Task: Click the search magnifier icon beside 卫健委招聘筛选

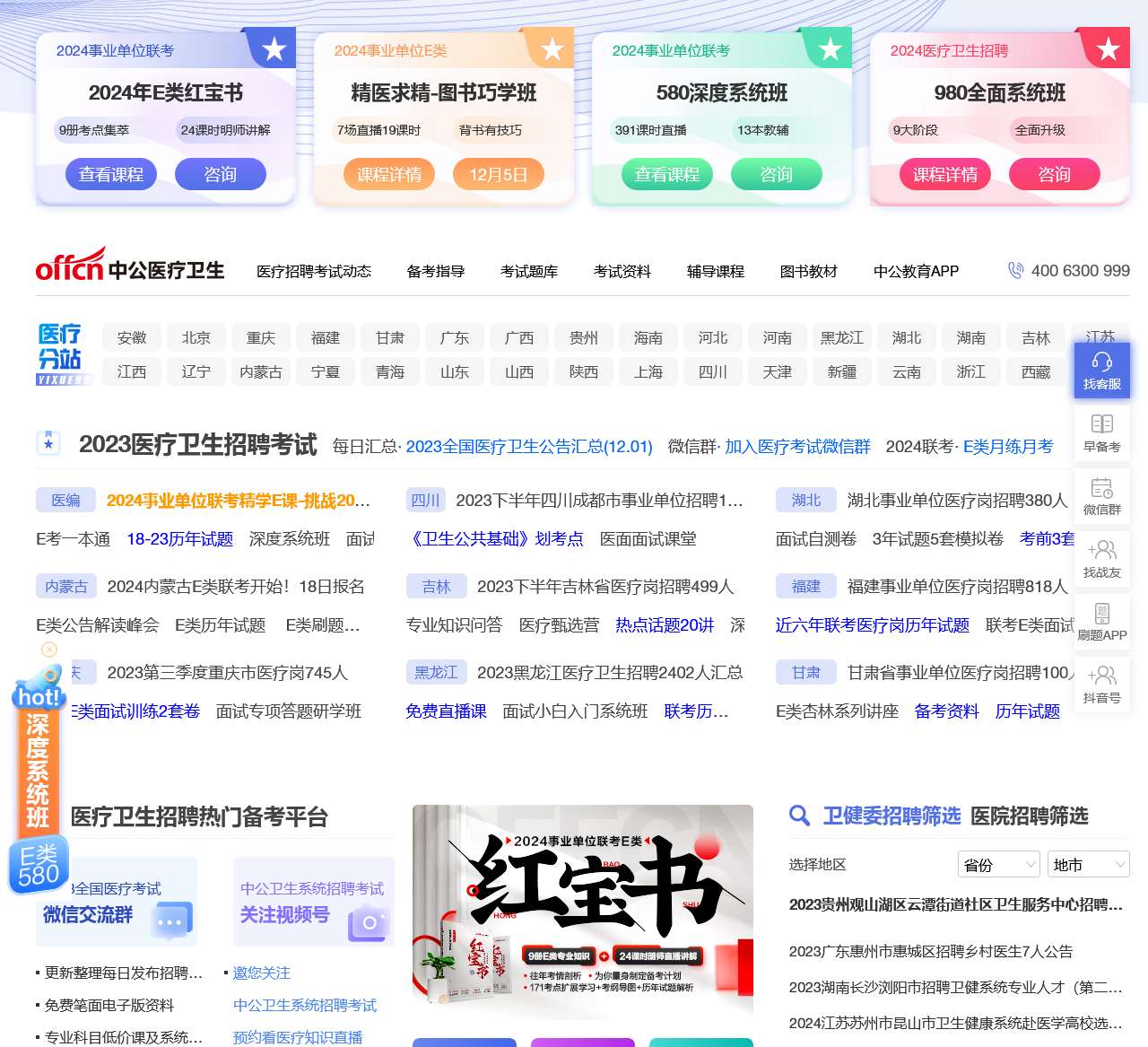Action: (x=799, y=816)
